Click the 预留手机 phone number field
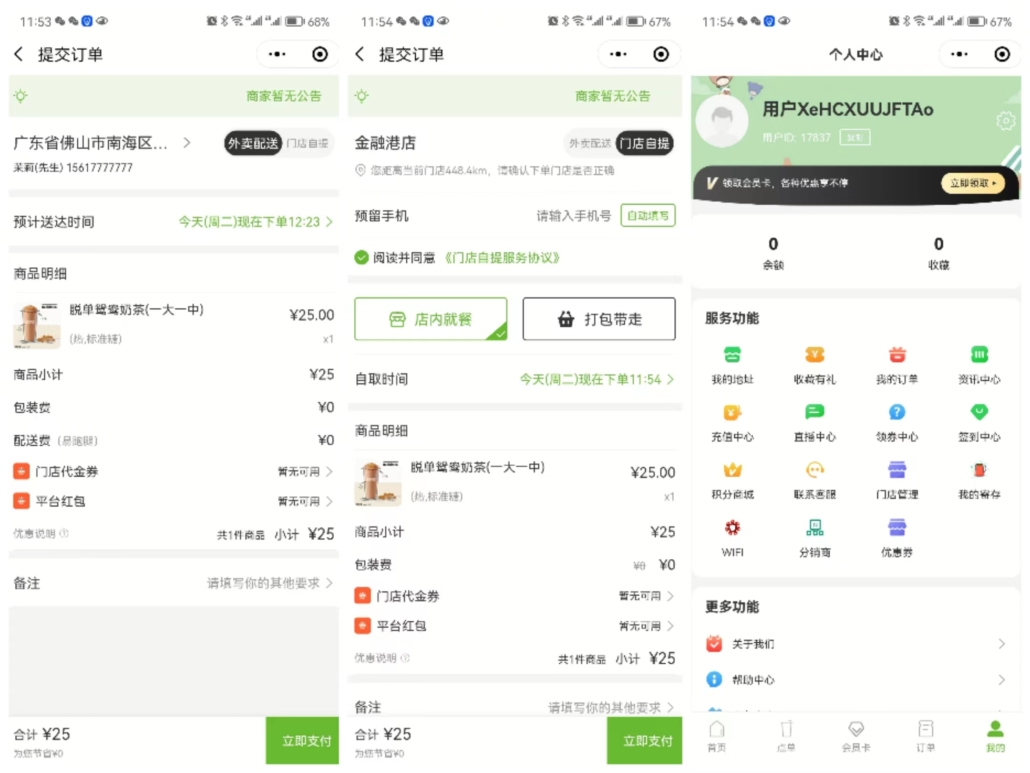Viewport: 1030px width, 773px height. (573, 216)
